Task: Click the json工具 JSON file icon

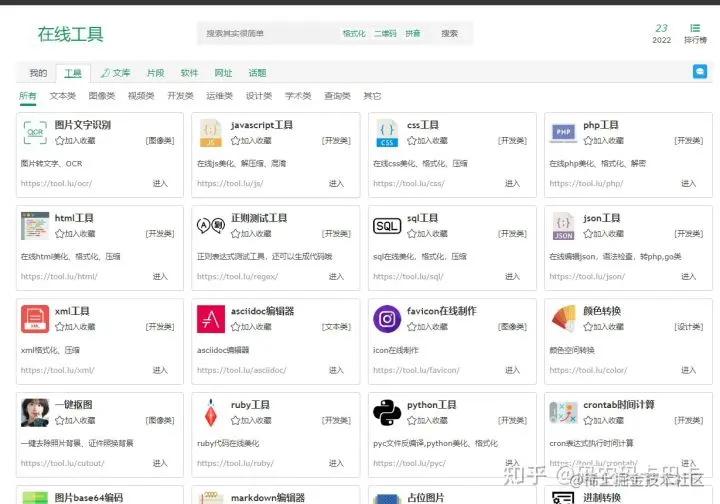Action: [x=563, y=226]
